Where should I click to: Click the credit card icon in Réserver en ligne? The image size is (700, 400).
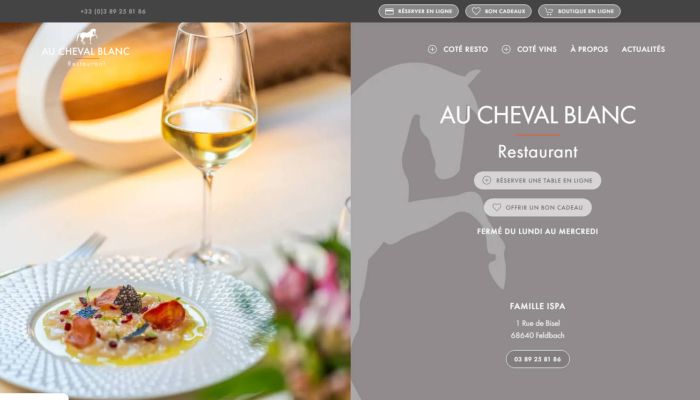point(389,12)
